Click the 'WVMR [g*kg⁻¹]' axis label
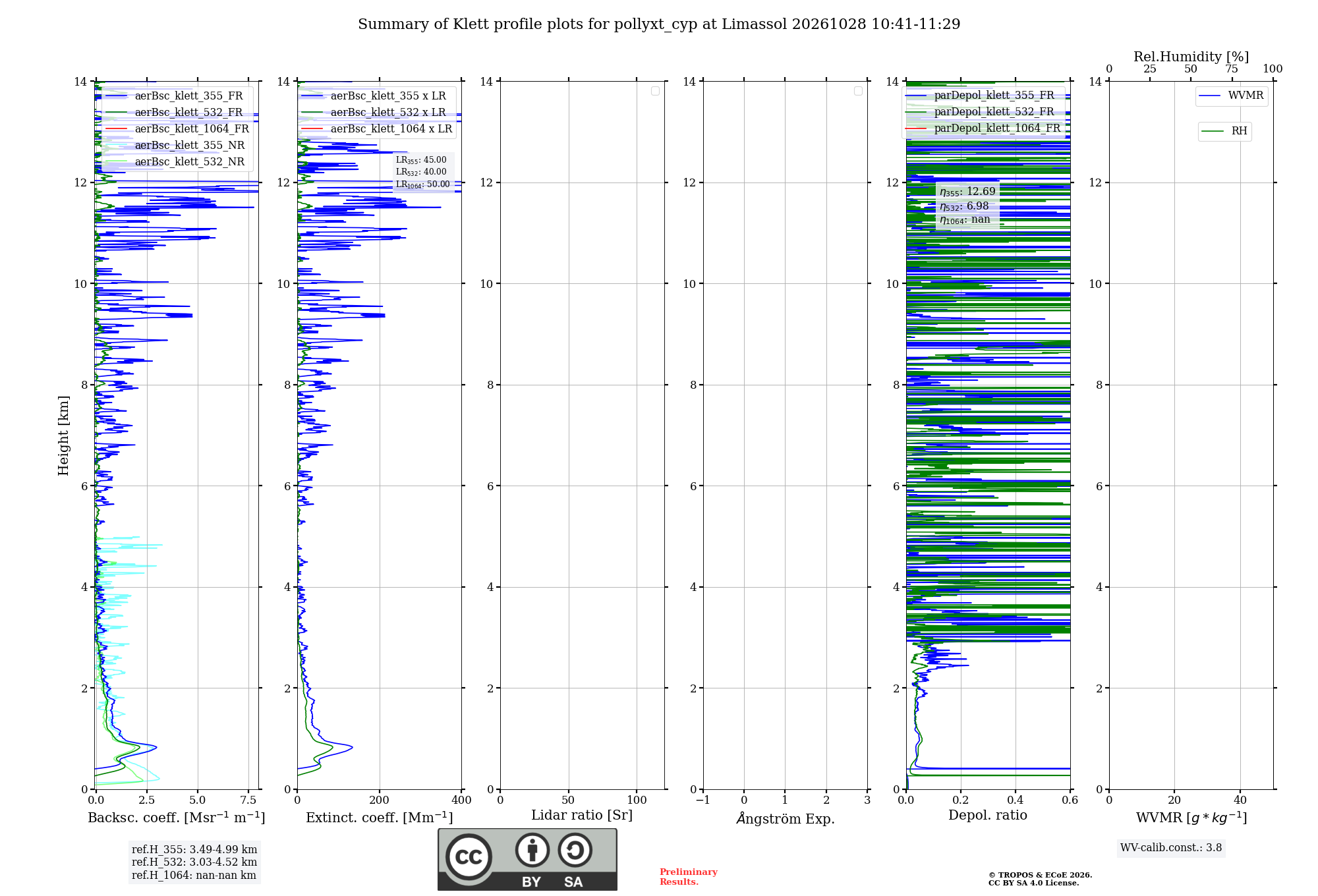Image resolution: width=1318 pixels, height=896 pixels. (x=1191, y=818)
